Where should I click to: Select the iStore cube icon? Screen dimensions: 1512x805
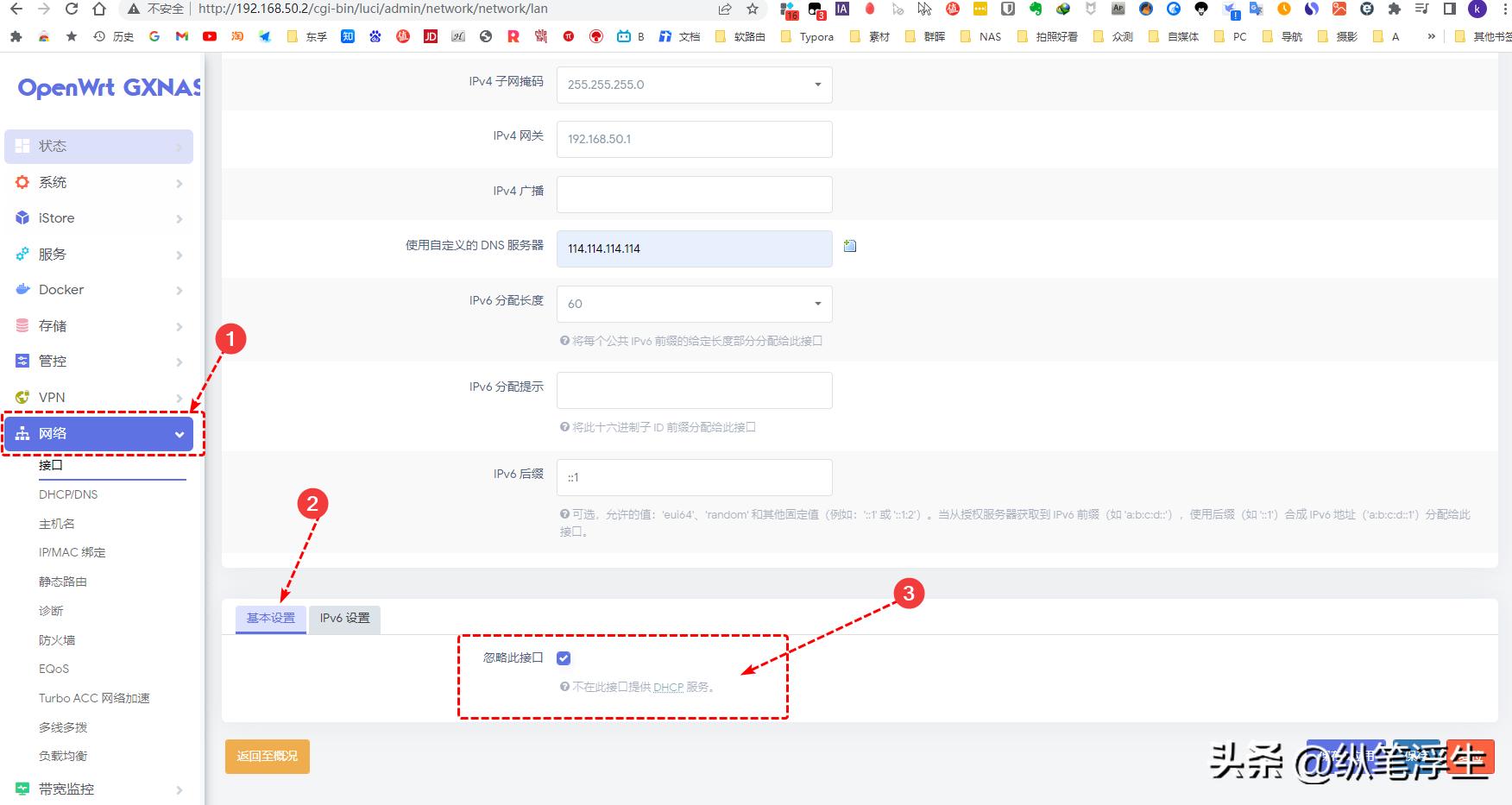[x=21, y=217]
